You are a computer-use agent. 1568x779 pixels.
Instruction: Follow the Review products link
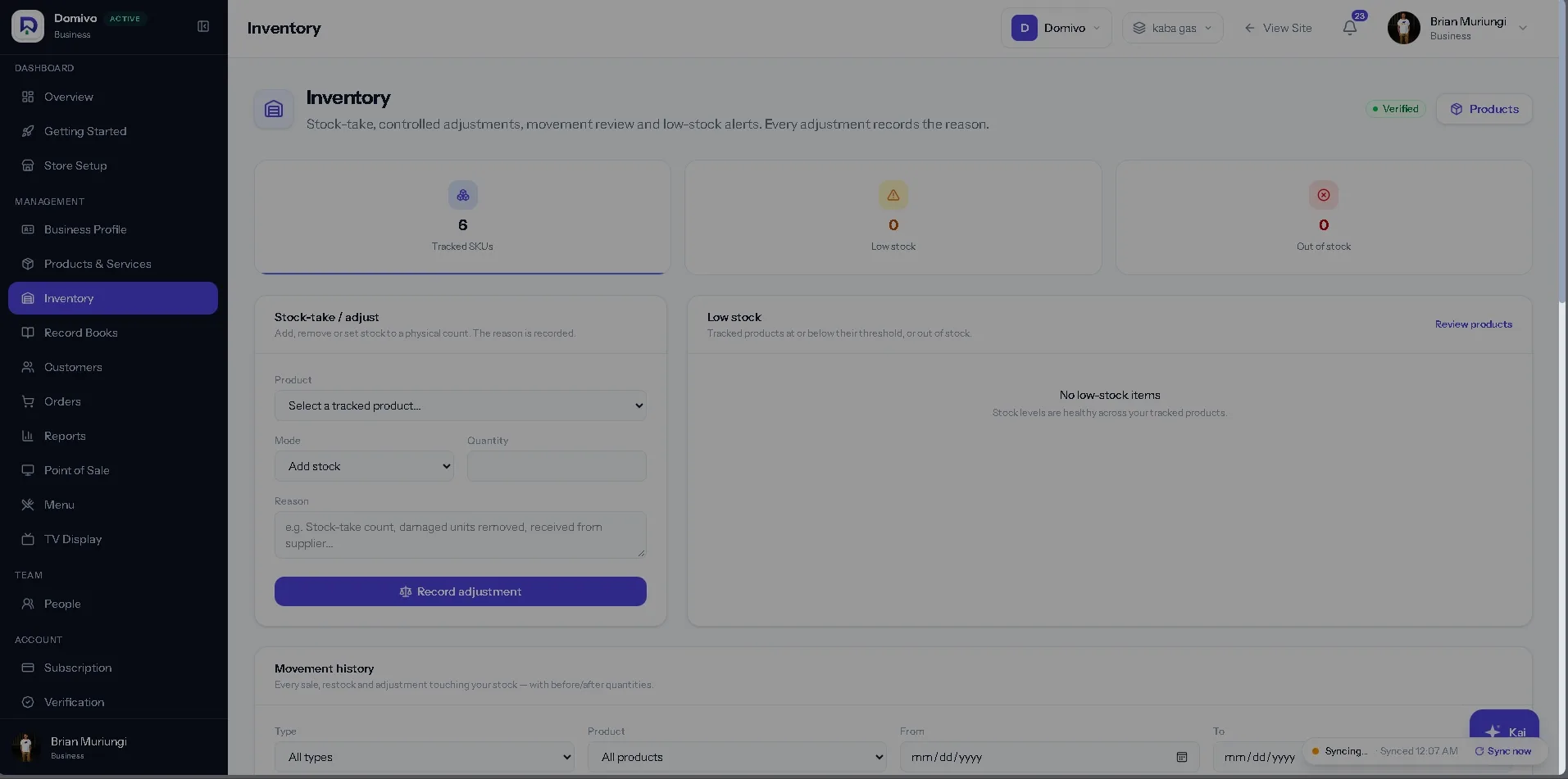[x=1474, y=324]
